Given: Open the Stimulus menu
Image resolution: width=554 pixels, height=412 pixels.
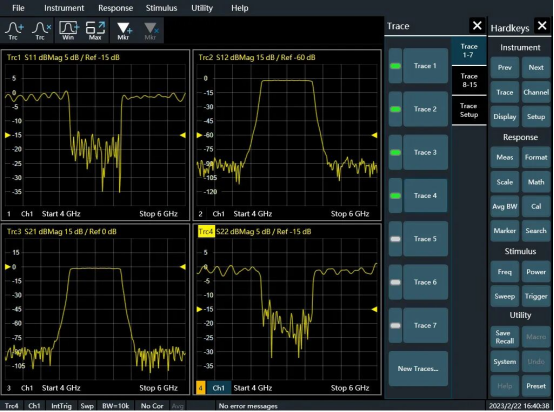Looking at the screenshot, I should [161, 8].
